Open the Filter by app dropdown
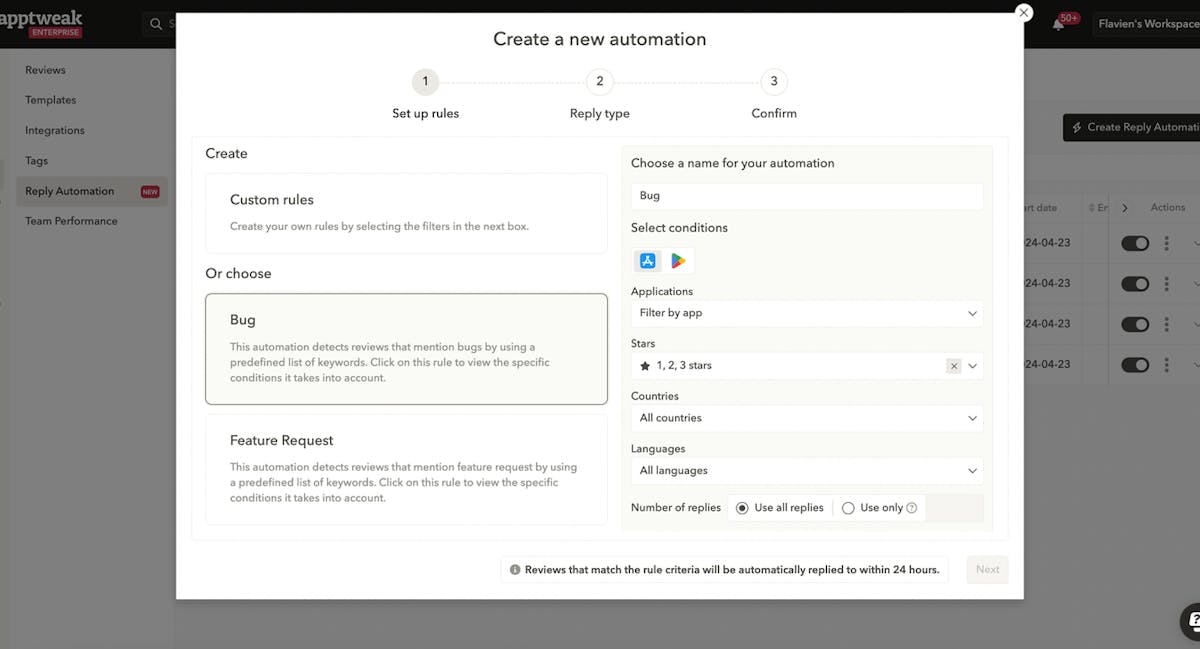Screen dimensions: 1200x649 point(807,313)
